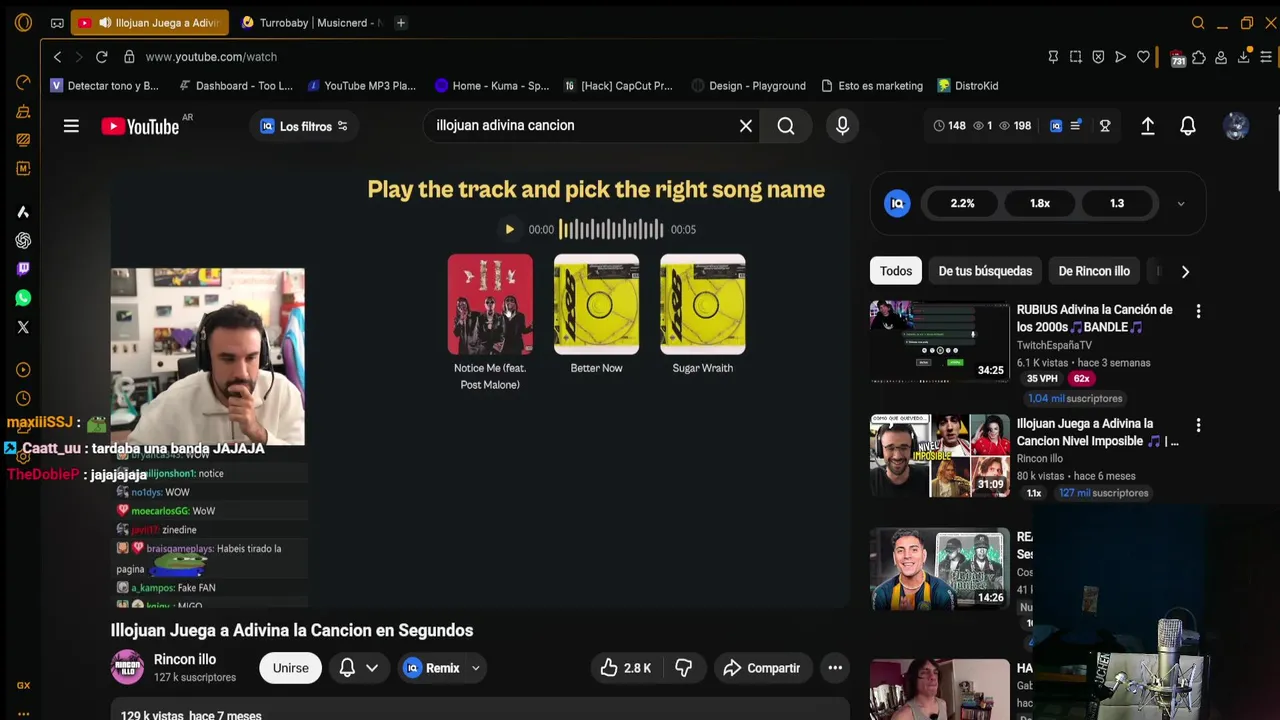Screen dimensions: 1280x720
Task: Take a snapshot with the capture icon
Action: tap(1076, 57)
